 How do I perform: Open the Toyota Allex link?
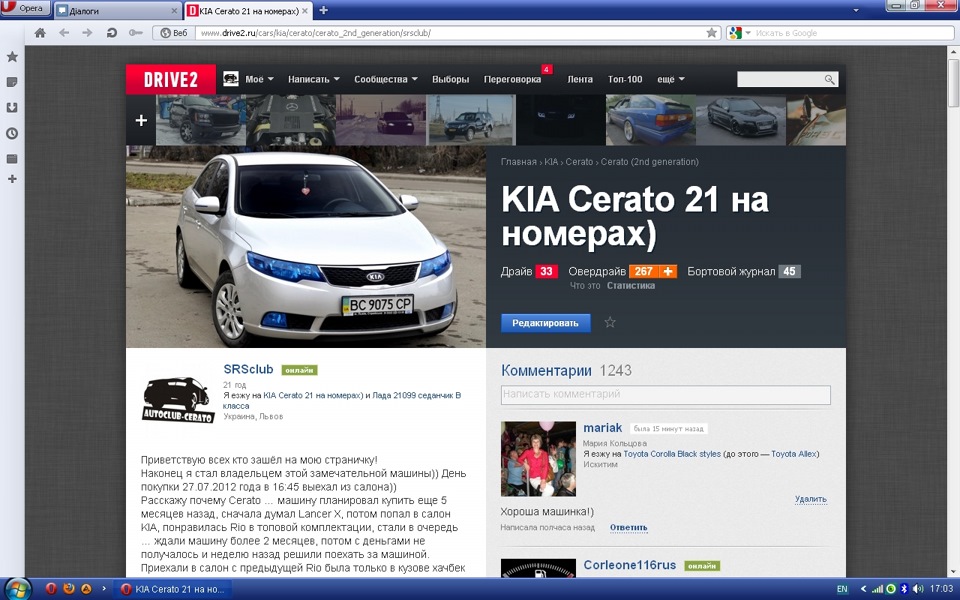(793, 454)
